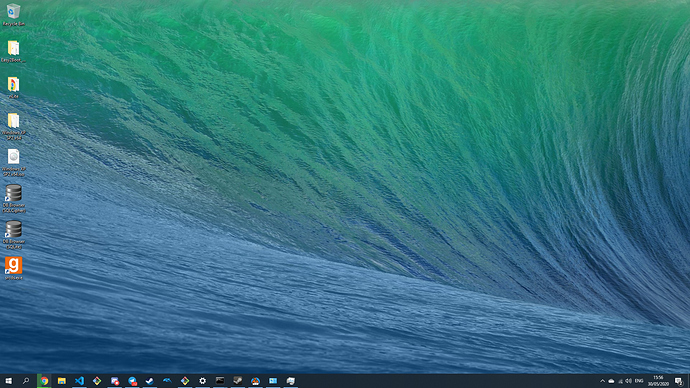Click the ENG language indicator
The height and width of the screenshot is (388, 690).
pos(639,381)
